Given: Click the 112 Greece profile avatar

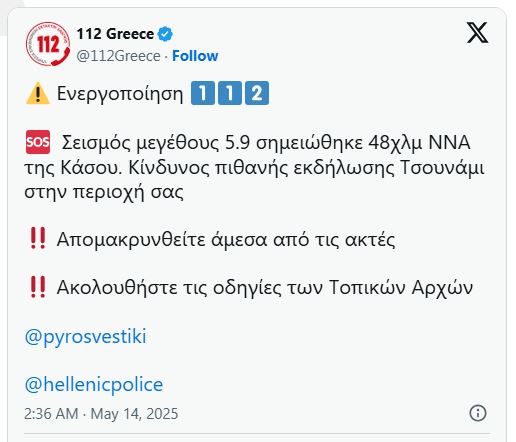Looking at the screenshot, I should tap(48, 44).
